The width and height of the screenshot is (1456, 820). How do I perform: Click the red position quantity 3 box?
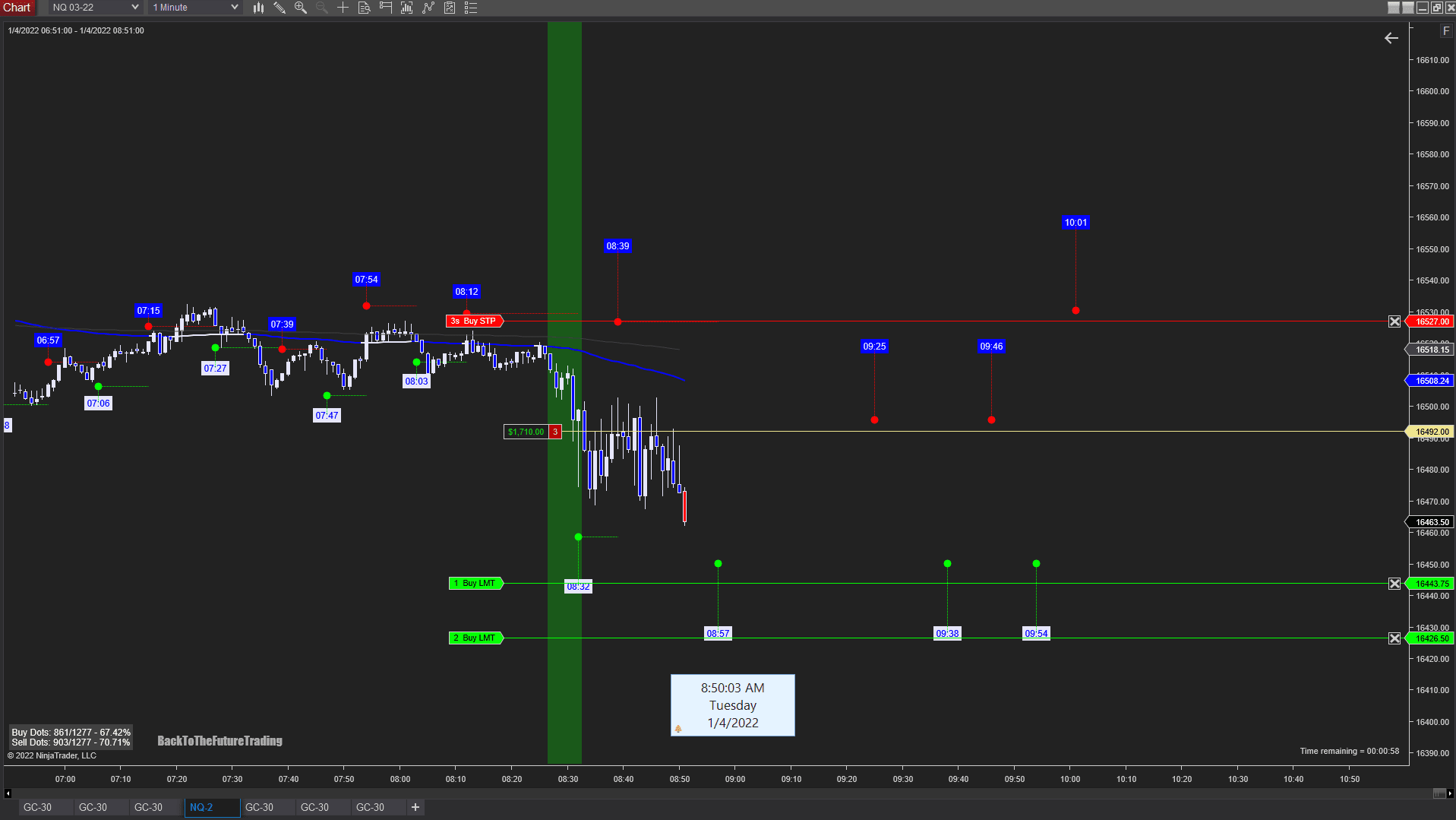(555, 432)
